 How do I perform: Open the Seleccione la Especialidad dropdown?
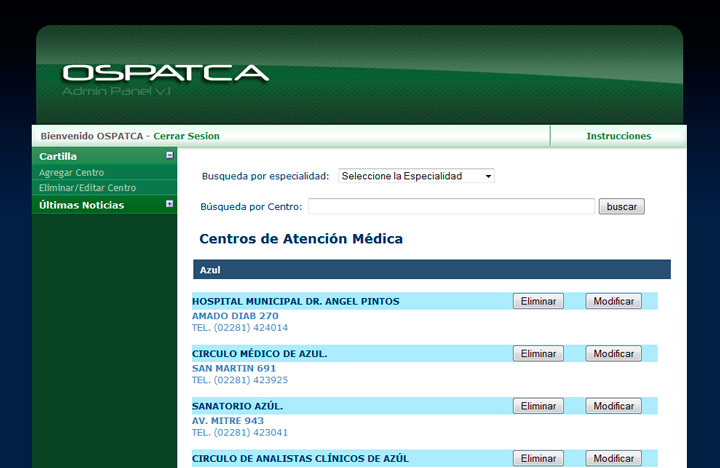click(416, 176)
